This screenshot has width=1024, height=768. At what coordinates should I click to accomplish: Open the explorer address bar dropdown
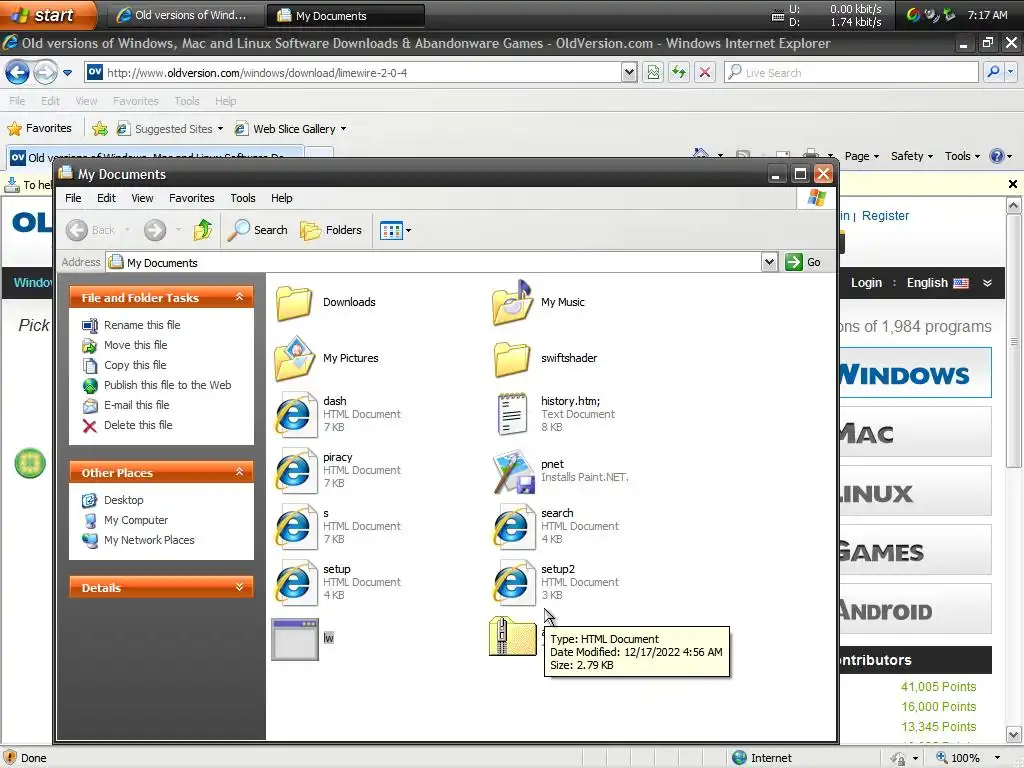click(x=769, y=262)
